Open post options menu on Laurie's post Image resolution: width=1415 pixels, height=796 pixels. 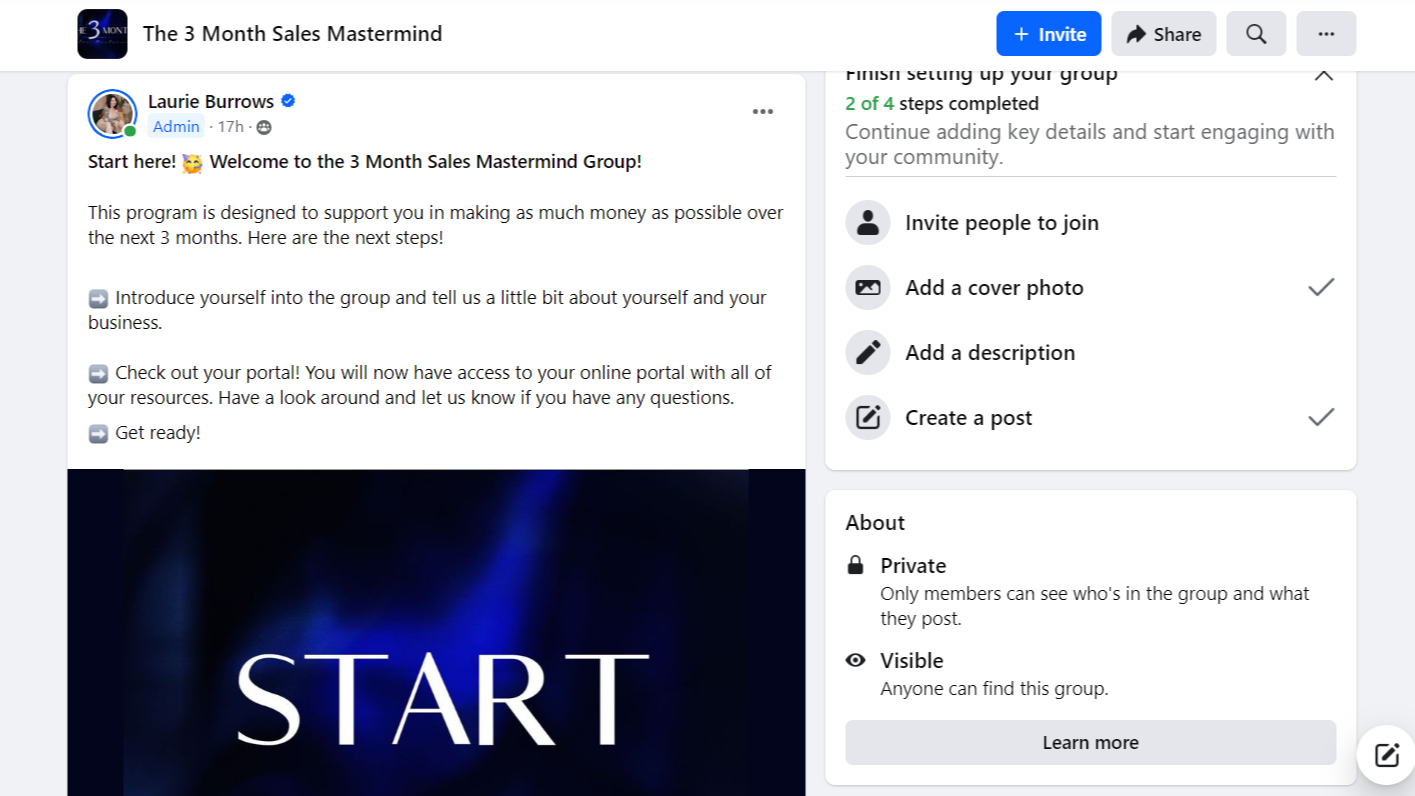pyautogui.click(x=763, y=111)
